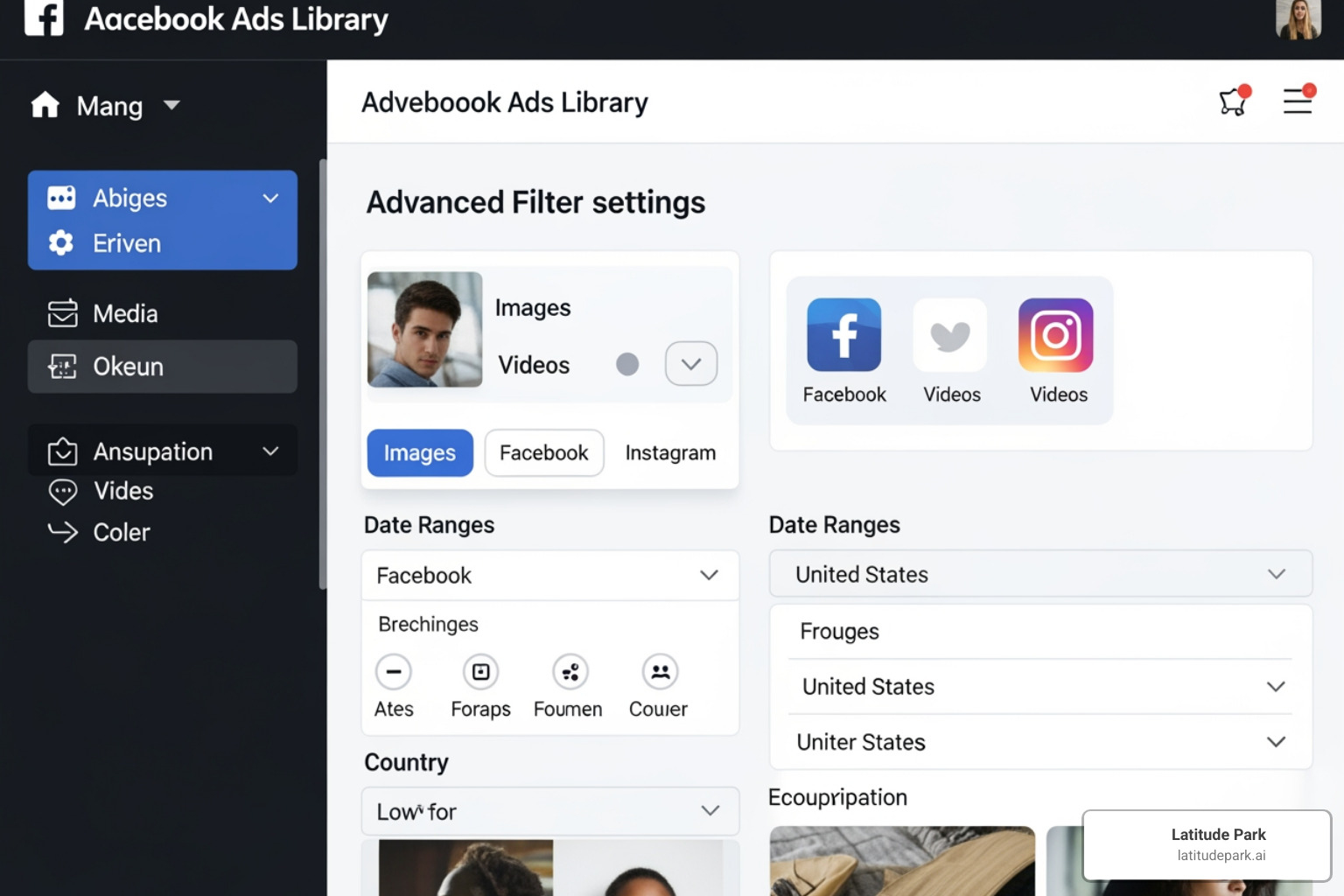Expand the Abiges section chevron
Viewport: 1344px width, 896px height.
[269, 198]
